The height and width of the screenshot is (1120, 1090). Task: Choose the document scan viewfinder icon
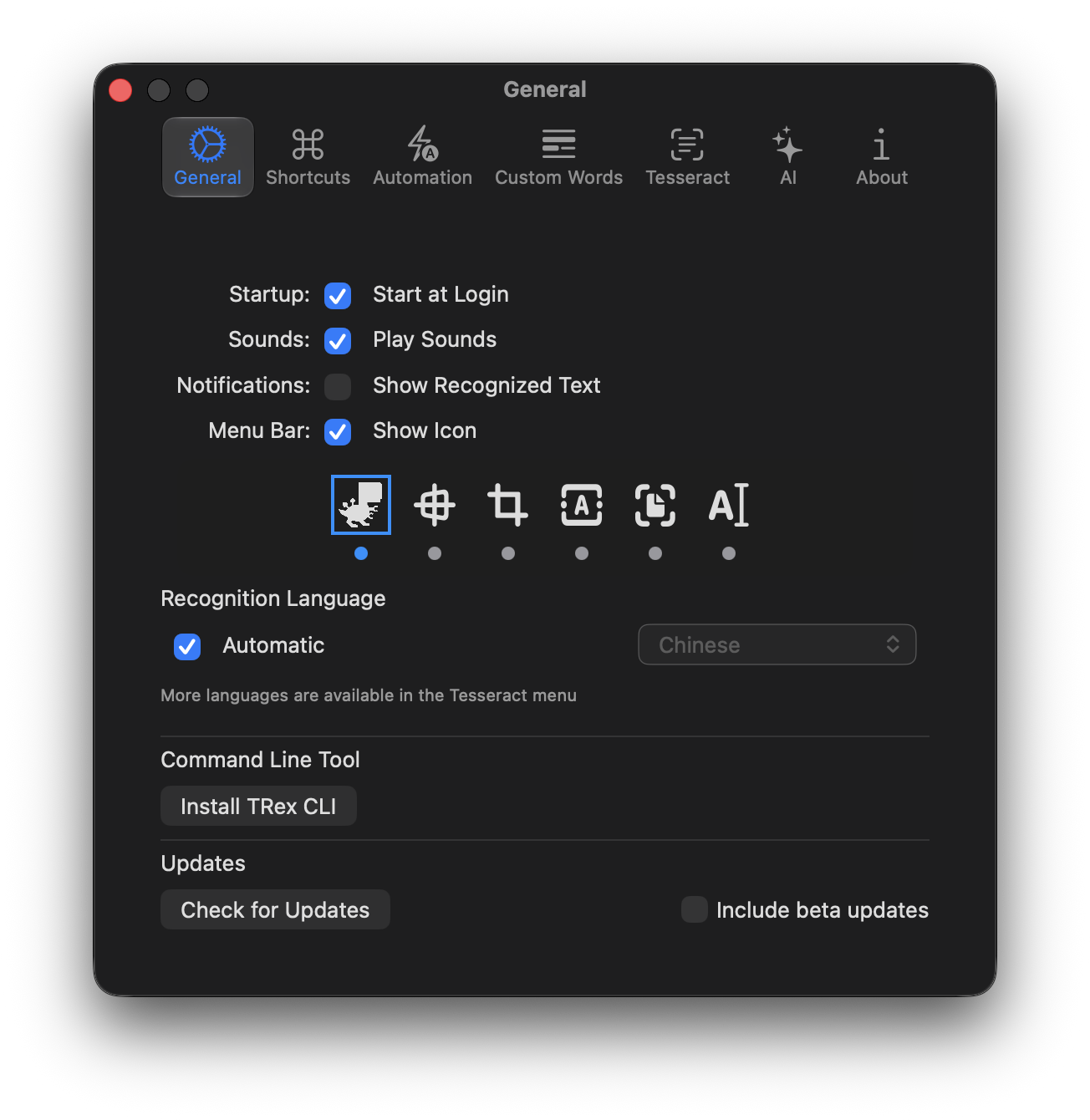pyautogui.click(x=655, y=505)
